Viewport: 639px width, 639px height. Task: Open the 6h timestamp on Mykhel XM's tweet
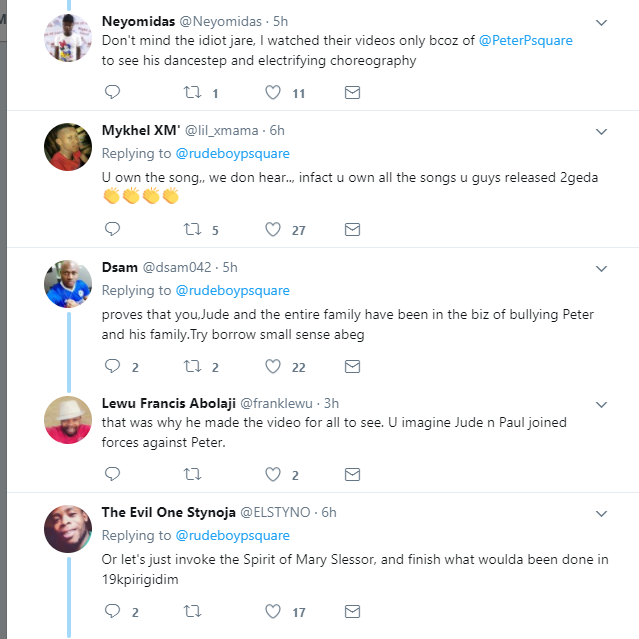tap(277, 131)
